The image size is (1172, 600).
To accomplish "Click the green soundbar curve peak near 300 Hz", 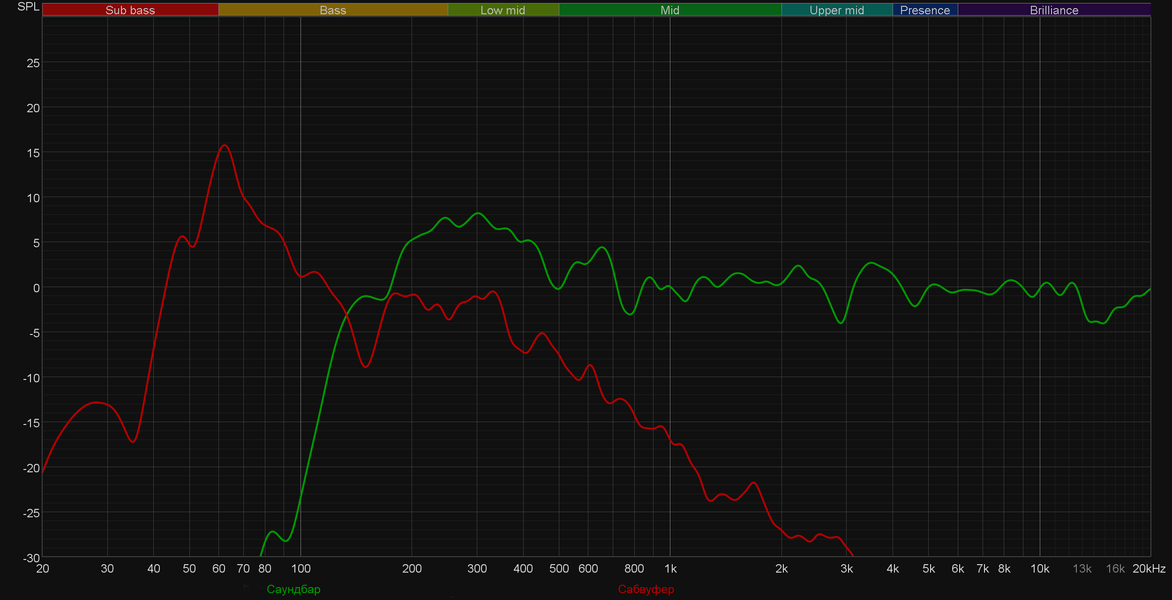I will tap(478, 213).
